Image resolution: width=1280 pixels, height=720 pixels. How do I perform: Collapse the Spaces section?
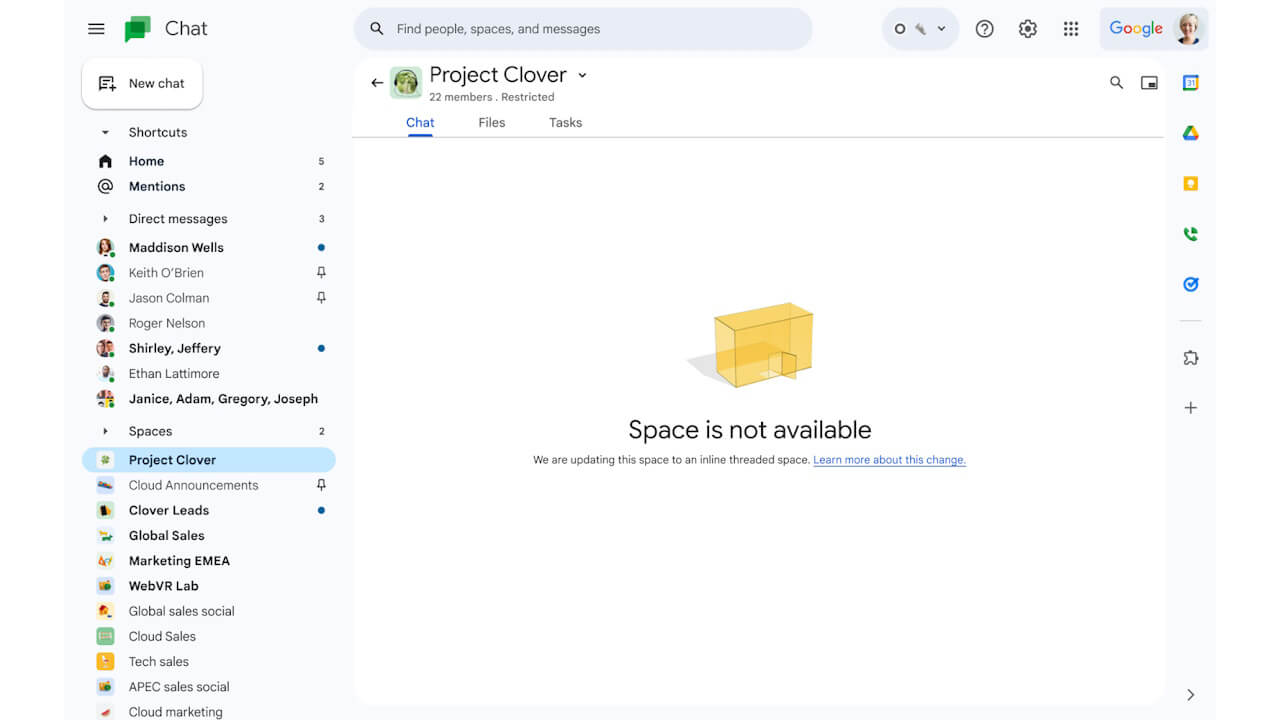106,431
